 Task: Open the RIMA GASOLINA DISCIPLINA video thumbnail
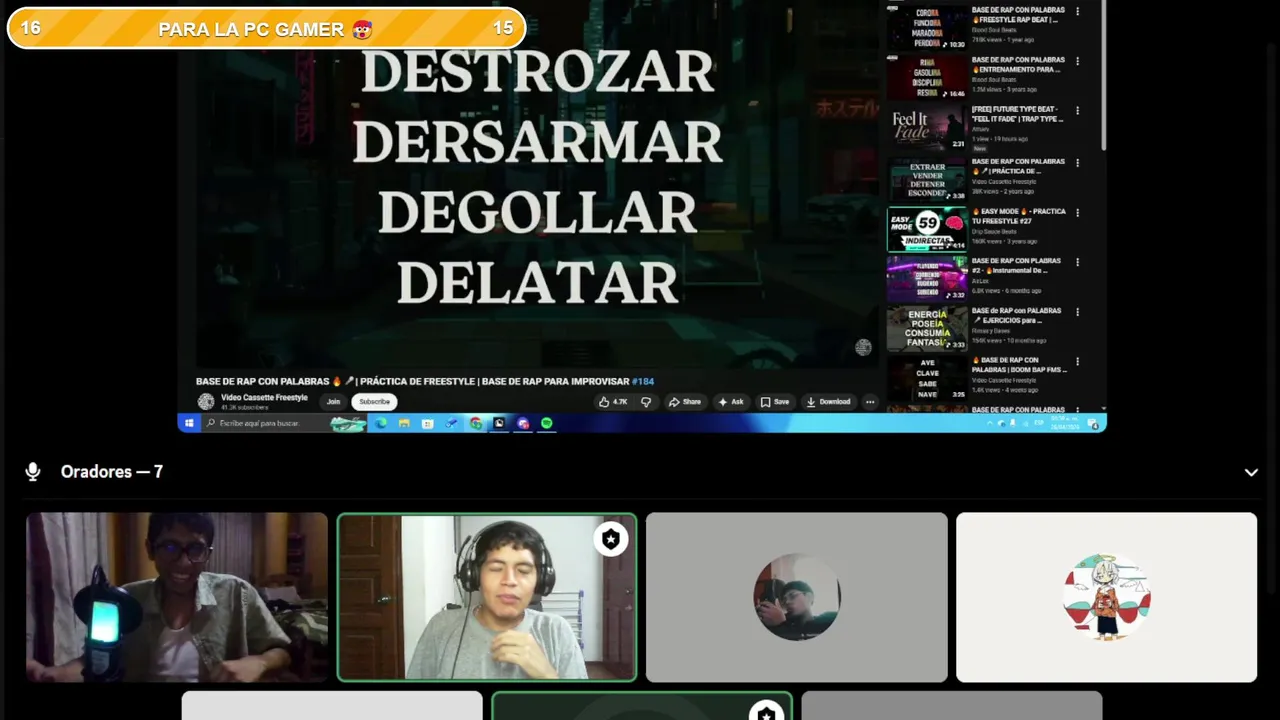click(x=927, y=77)
